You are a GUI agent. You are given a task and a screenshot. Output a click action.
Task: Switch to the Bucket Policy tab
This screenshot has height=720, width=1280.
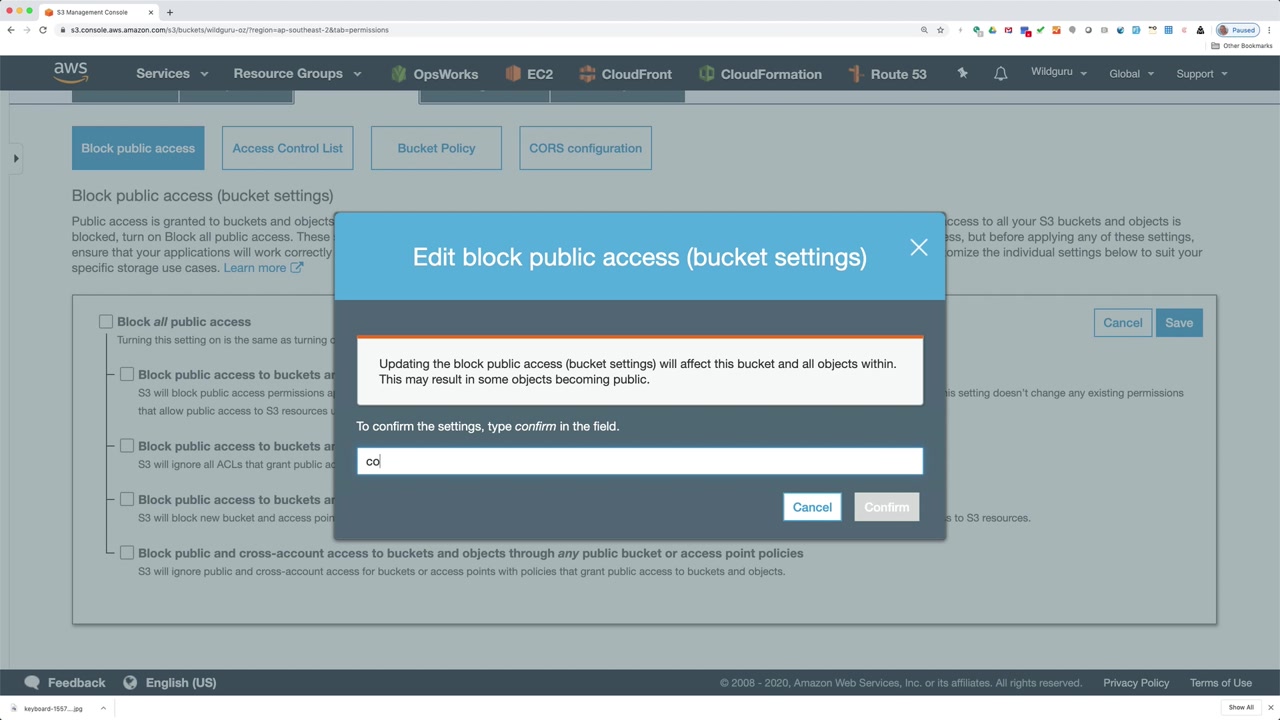pos(436,148)
